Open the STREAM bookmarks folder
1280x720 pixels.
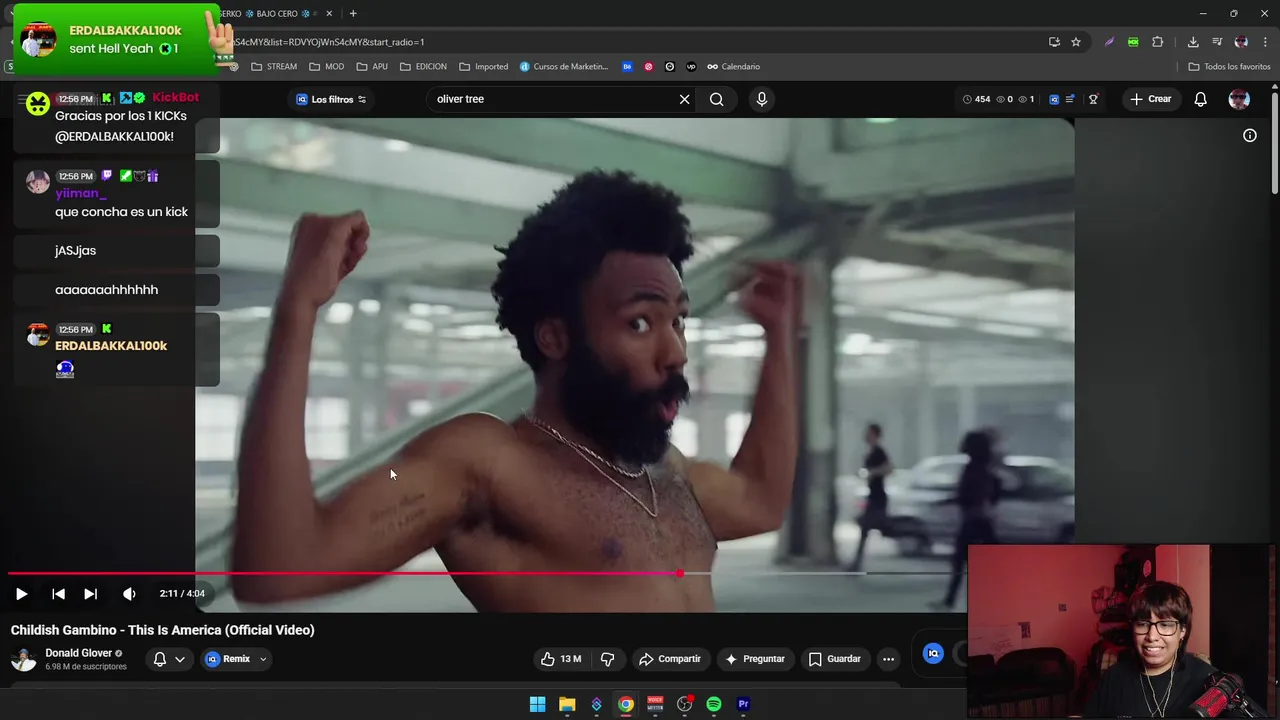pyautogui.click(x=274, y=67)
